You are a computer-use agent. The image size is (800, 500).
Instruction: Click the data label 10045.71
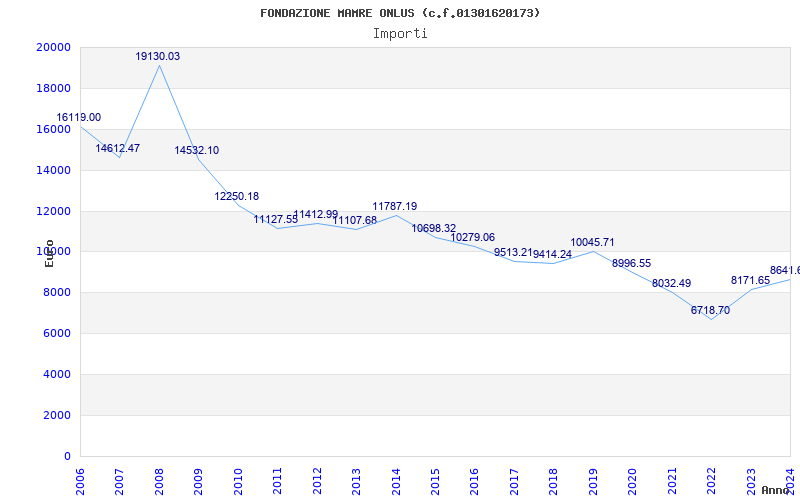coord(592,243)
